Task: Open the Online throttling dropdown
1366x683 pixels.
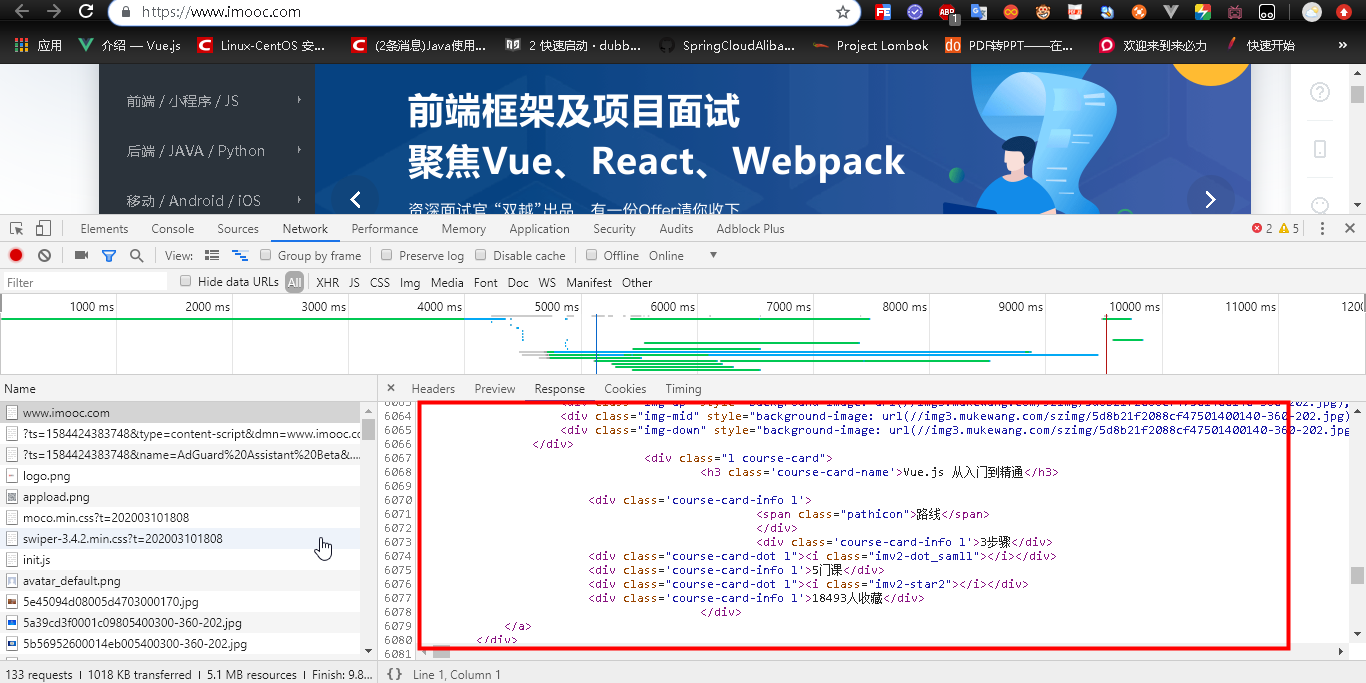Action: pyautogui.click(x=684, y=256)
